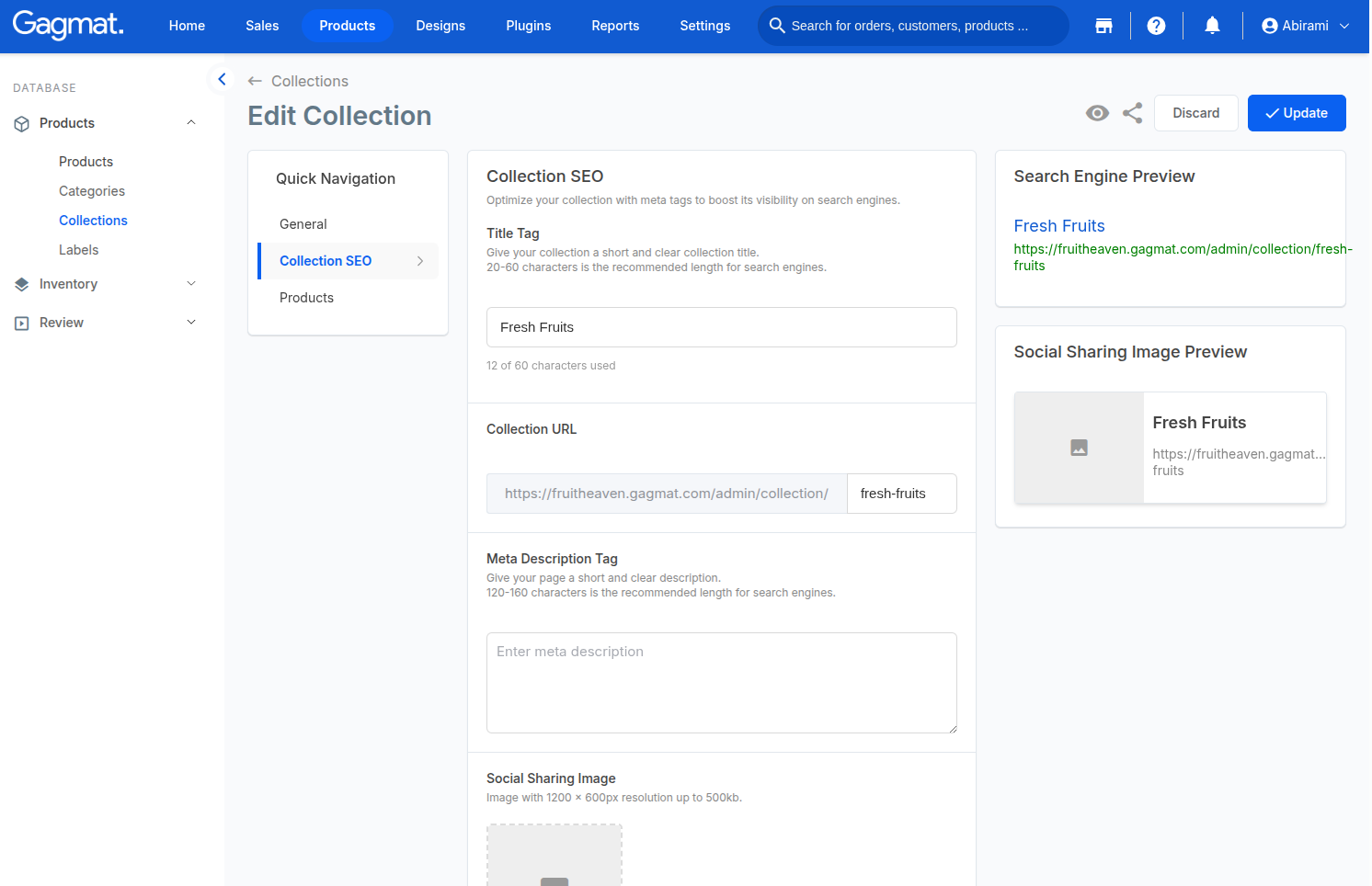This screenshot has width=1372, height=886.
Task: Click the search magnifier icon
Action: pos(777,26)
